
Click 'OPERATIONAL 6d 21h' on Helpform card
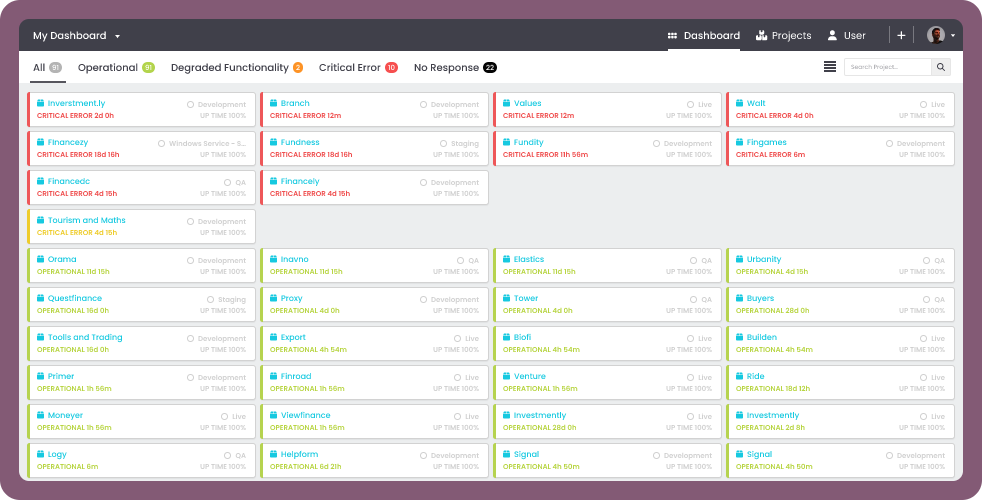click(306, 467)
